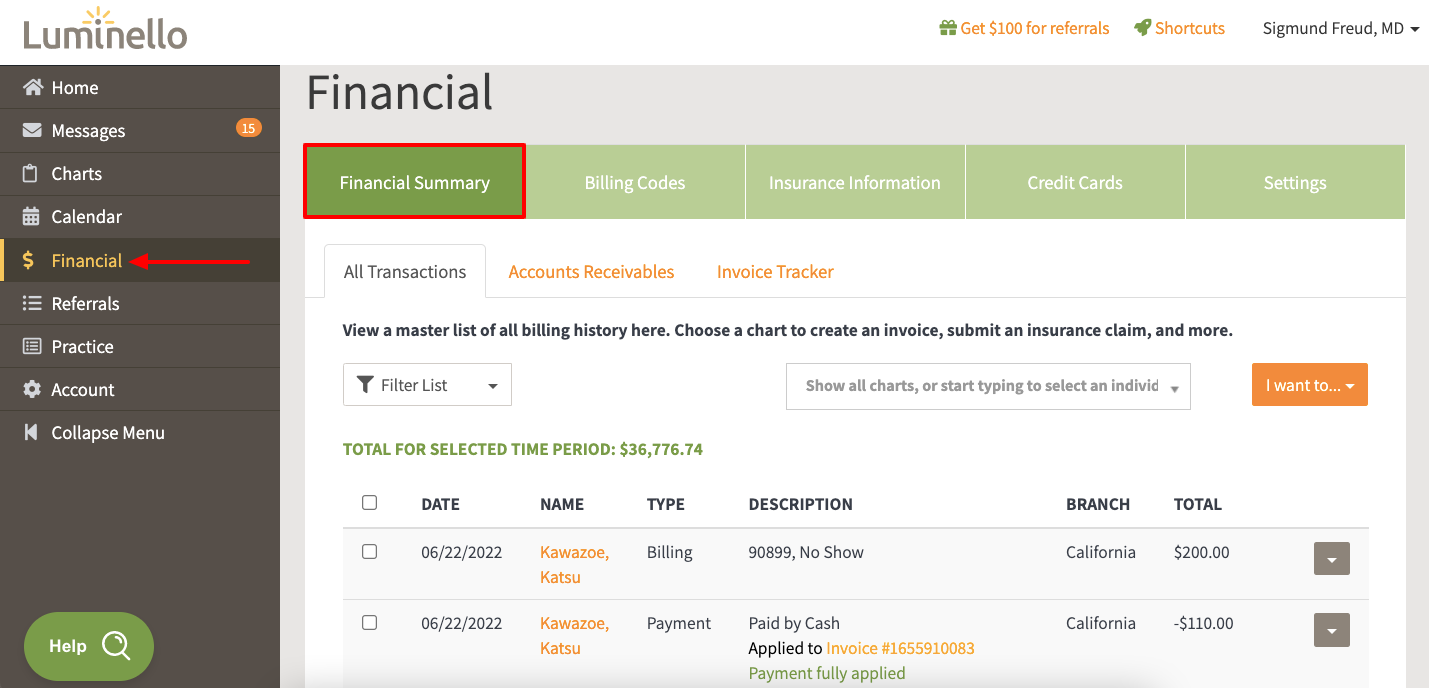Click the 90899, No Show description
The width and height of the screenshot is (1429, 688).
click(x=806, y=552)
